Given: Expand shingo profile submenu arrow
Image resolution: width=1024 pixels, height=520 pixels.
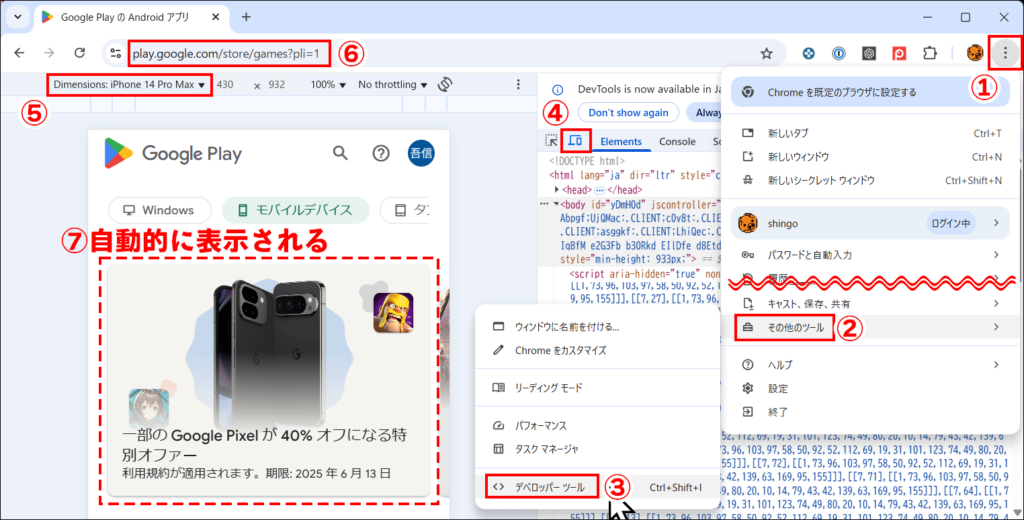Looking at the screenshot, I should [x=996, y=223].
